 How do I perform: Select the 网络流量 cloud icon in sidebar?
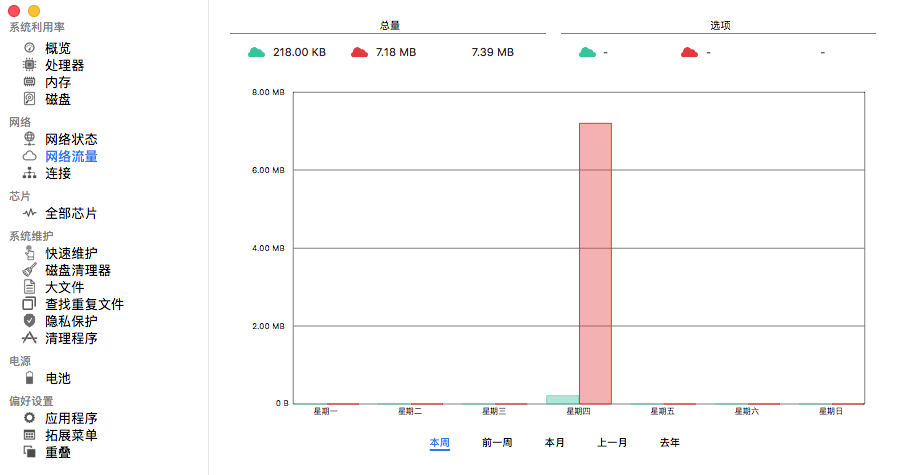[29, 156]
